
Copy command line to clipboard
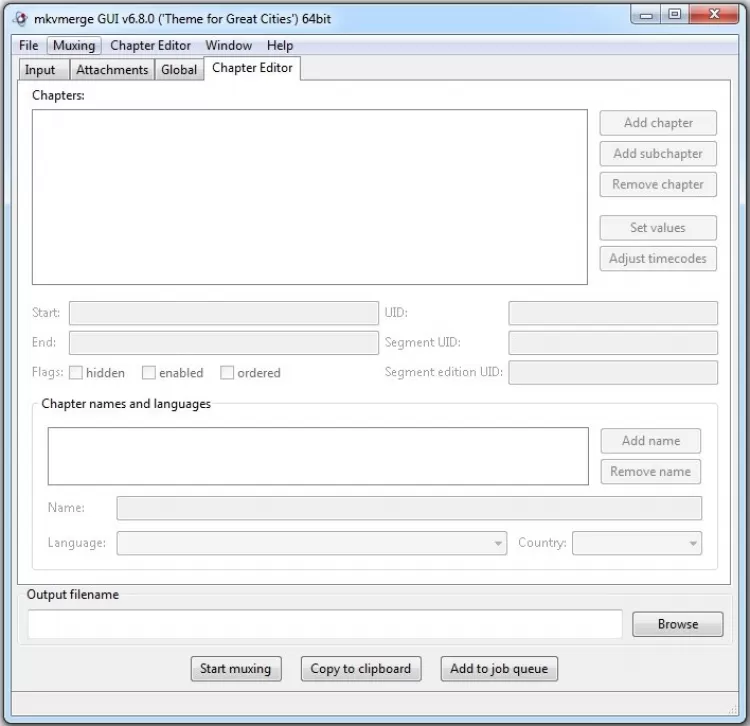361,669
